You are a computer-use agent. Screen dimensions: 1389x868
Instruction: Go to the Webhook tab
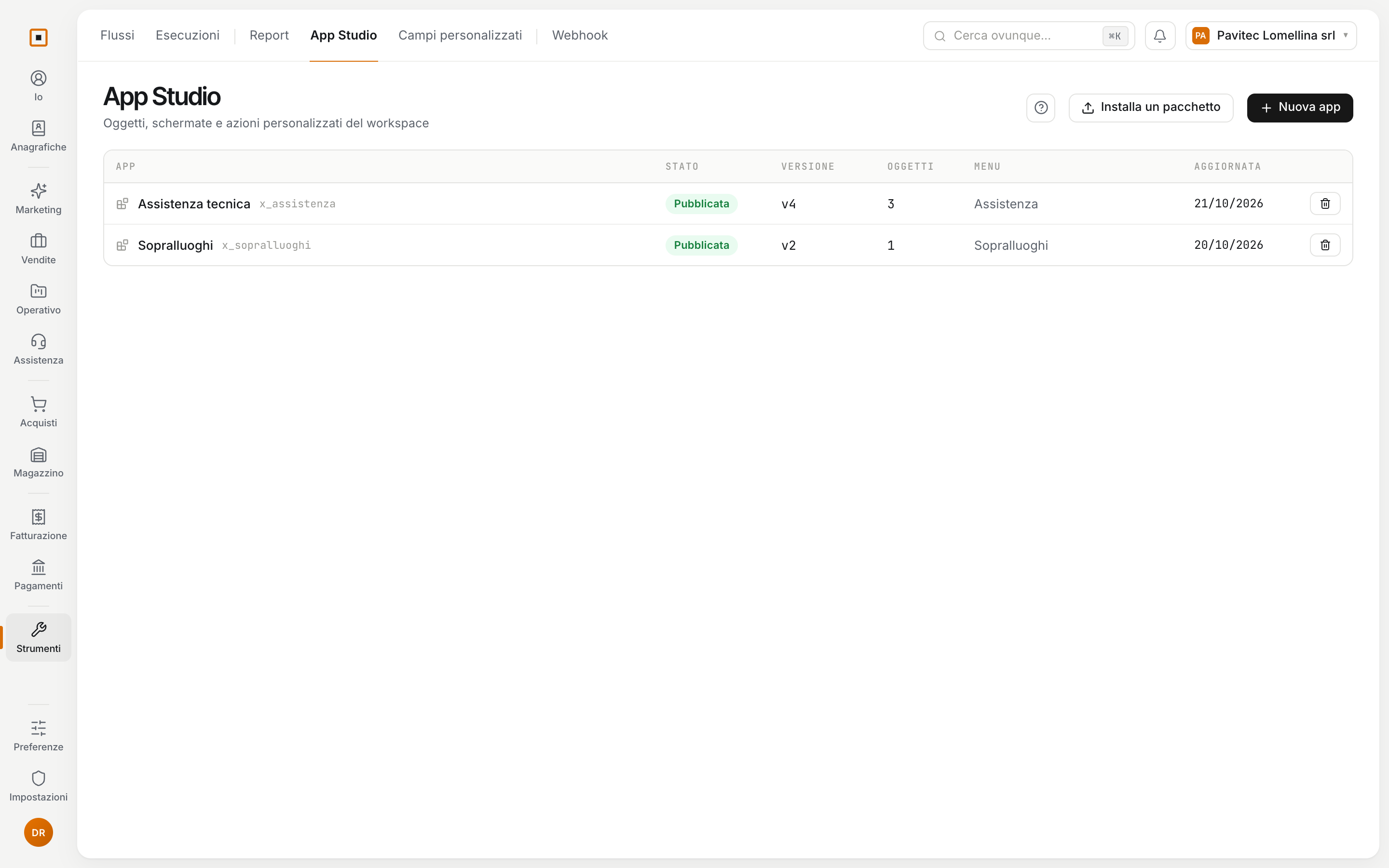tap(580, 36)
